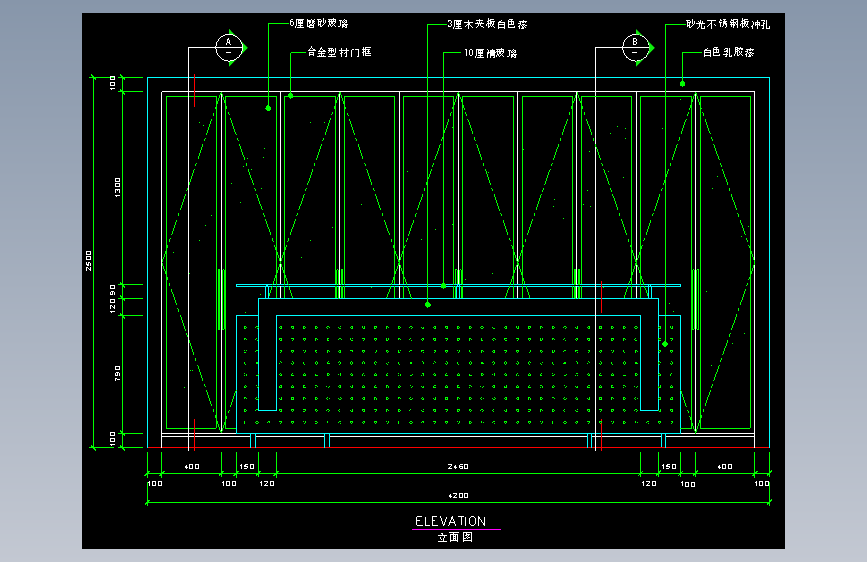Select the "10厘清玻璃" annotation text
The height and width of the screenshot is (562, 867).
coord(490,53)
